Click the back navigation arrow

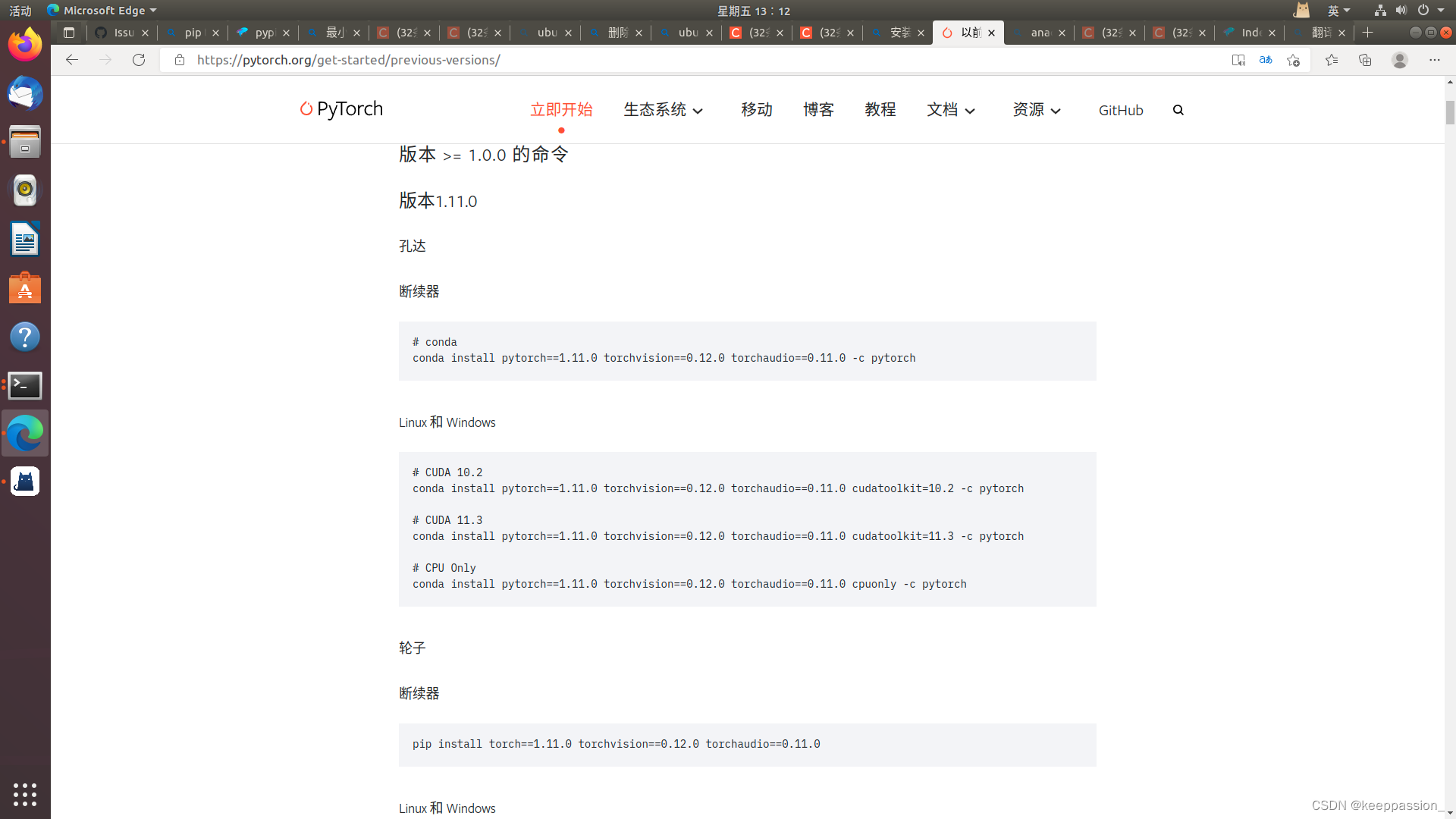[72, 60]
